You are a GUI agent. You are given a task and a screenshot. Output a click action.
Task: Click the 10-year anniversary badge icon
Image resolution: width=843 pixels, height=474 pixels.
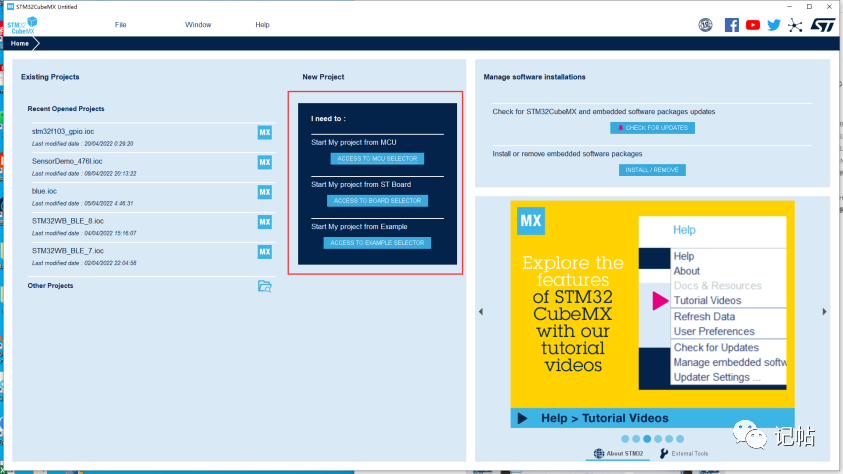[x=705, y=25]
